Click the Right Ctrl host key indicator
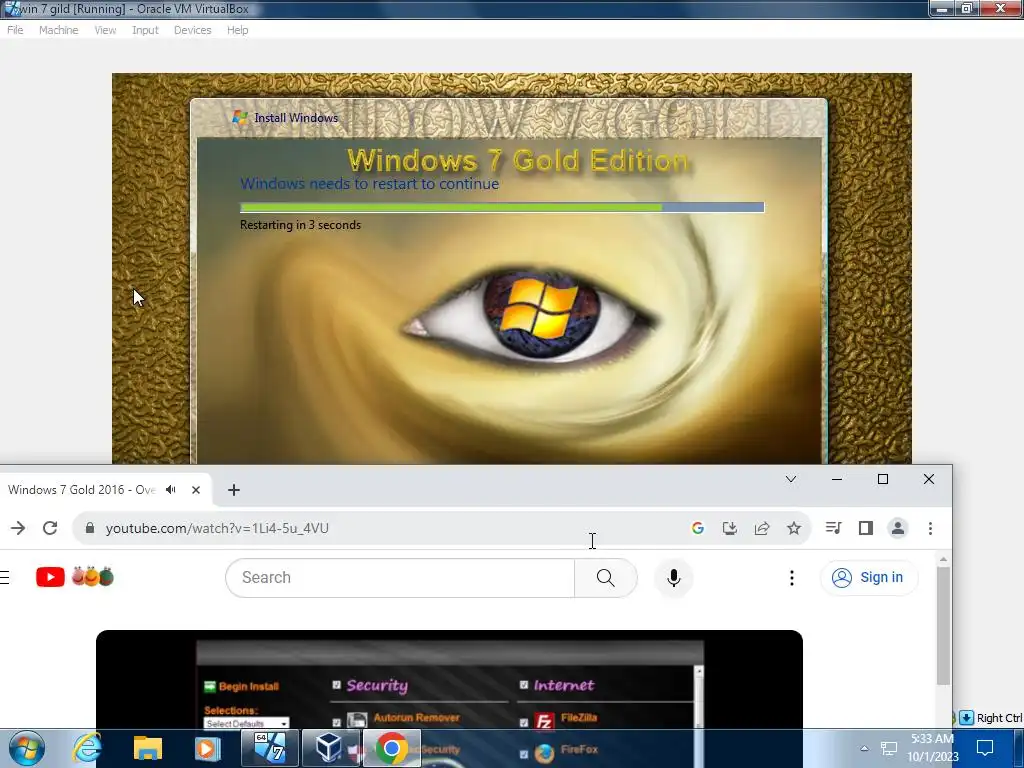The height and width of the screenshot is (768, 1024). (x=999, y=718)
